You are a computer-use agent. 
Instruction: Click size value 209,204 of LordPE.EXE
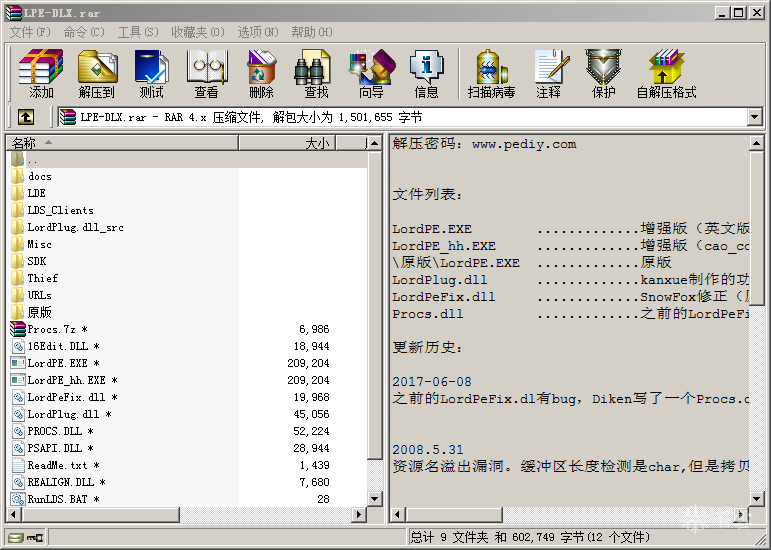308,363
